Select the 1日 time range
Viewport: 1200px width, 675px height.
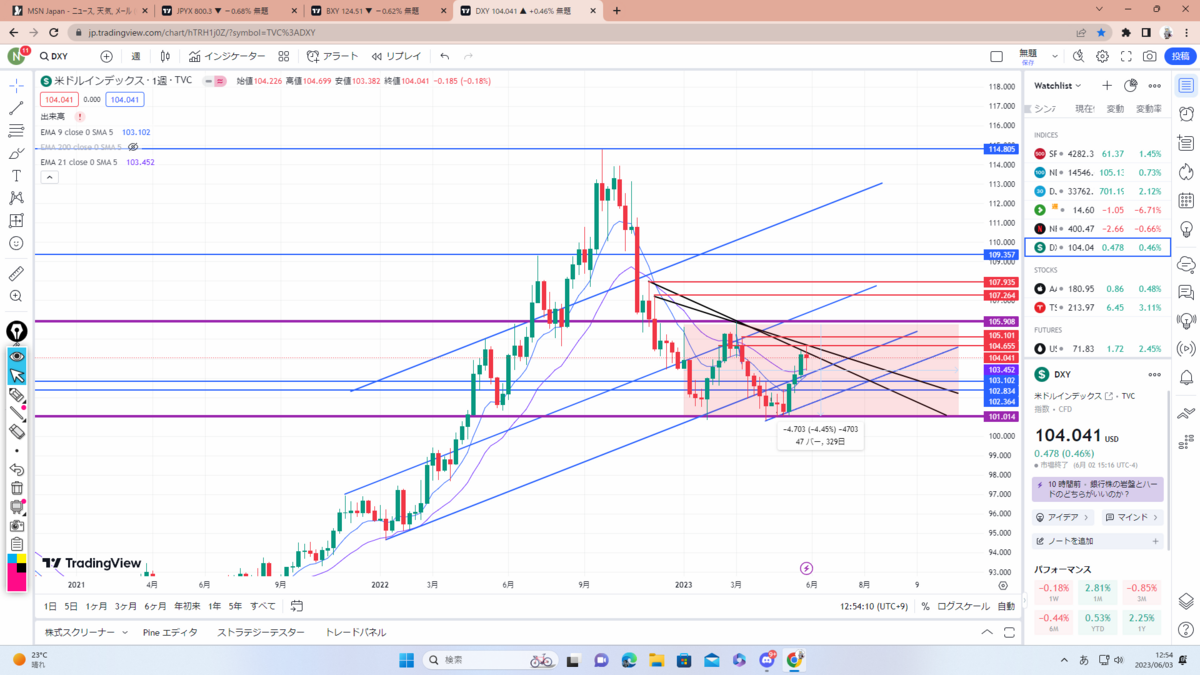tap(50, 606)
